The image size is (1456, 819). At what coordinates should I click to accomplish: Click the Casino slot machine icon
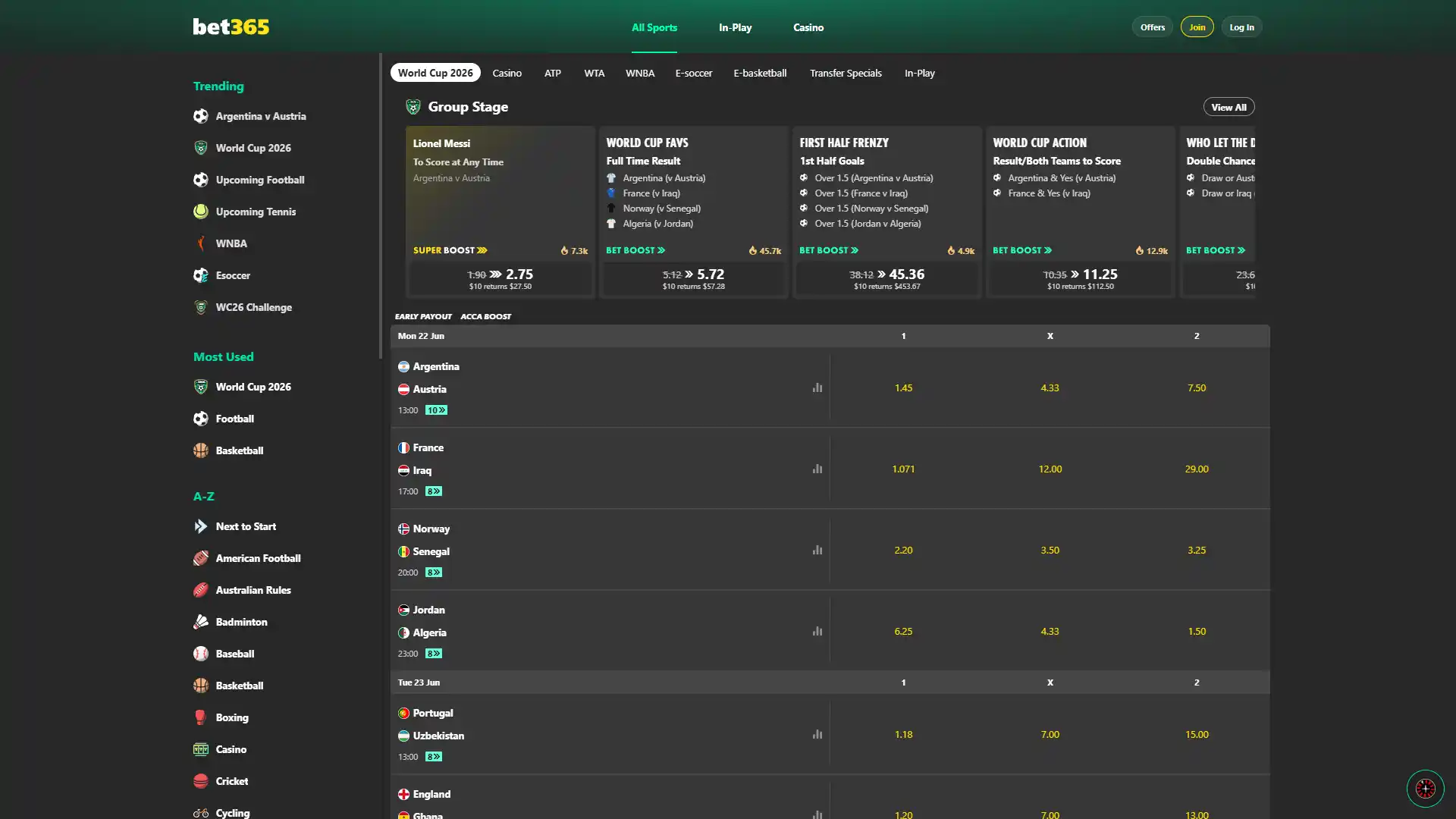click(200, 749)
